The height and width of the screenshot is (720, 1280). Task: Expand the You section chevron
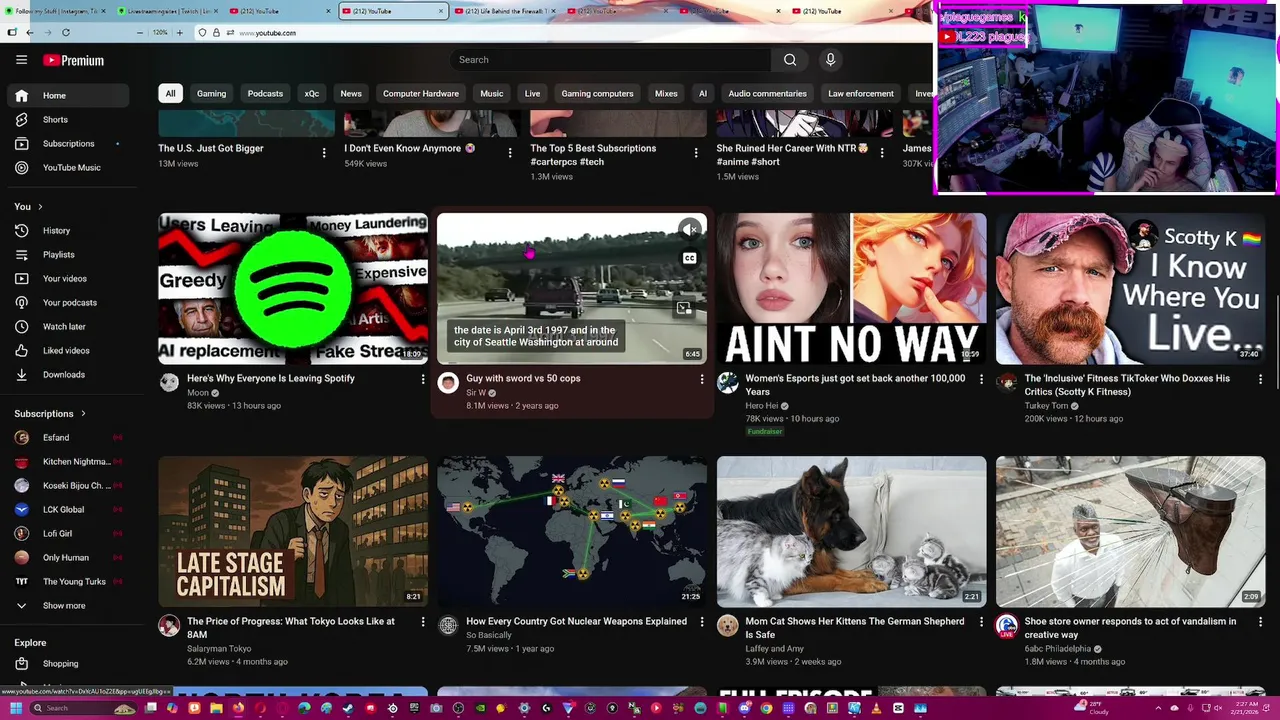pyautogui.click(x=40, y=207)
